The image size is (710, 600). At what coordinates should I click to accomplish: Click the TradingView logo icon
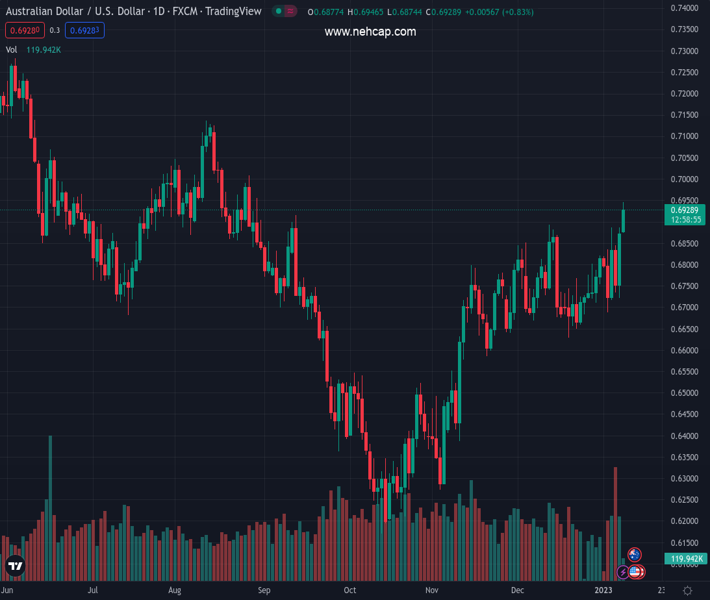(x=15, y=567)
